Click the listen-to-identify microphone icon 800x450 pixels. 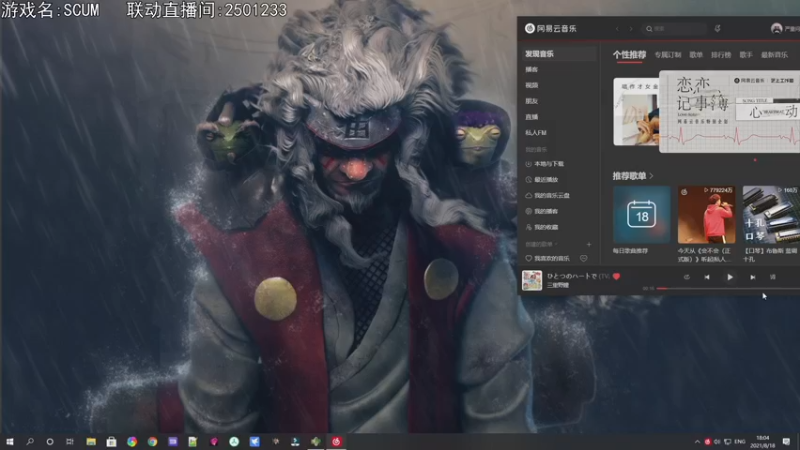[717, 29]
